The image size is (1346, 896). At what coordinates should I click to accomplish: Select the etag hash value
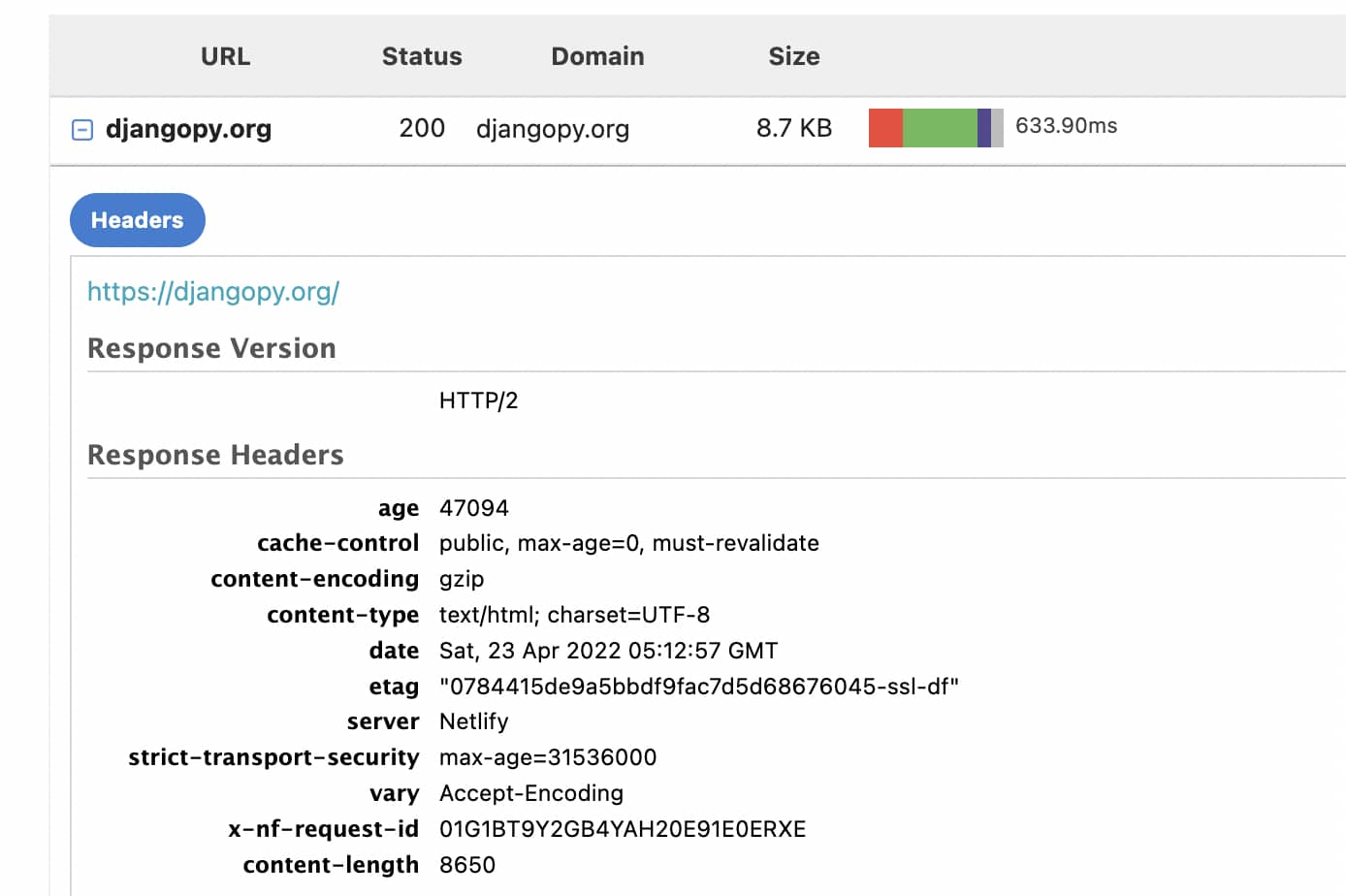click(699, 687)
